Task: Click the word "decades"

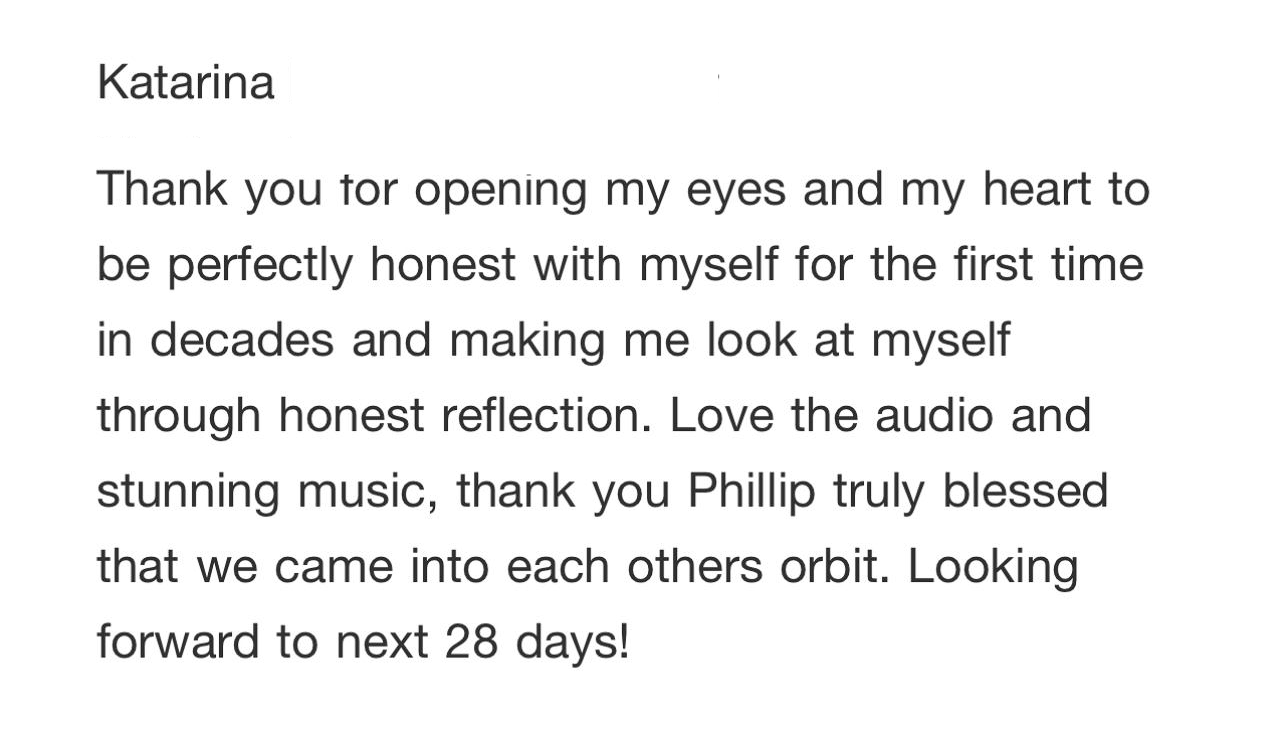Action: 242,340
